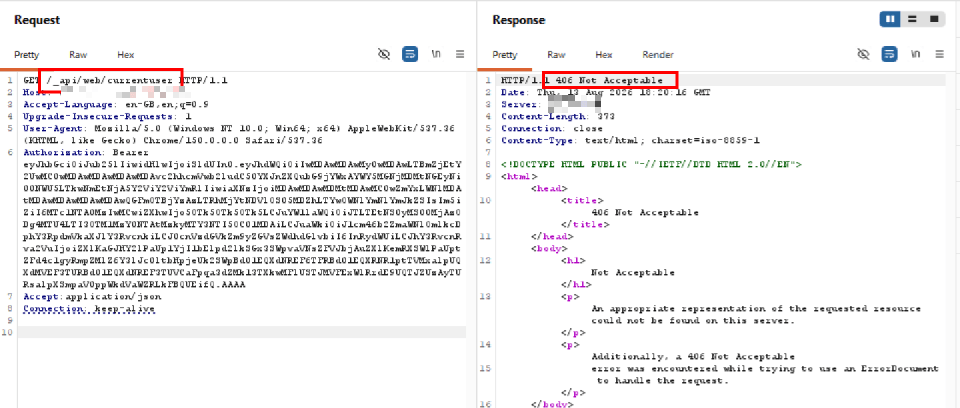Click the Host request header line
Image resolution: width=960 pixels, height=408 pixels.
click(104, 93)
